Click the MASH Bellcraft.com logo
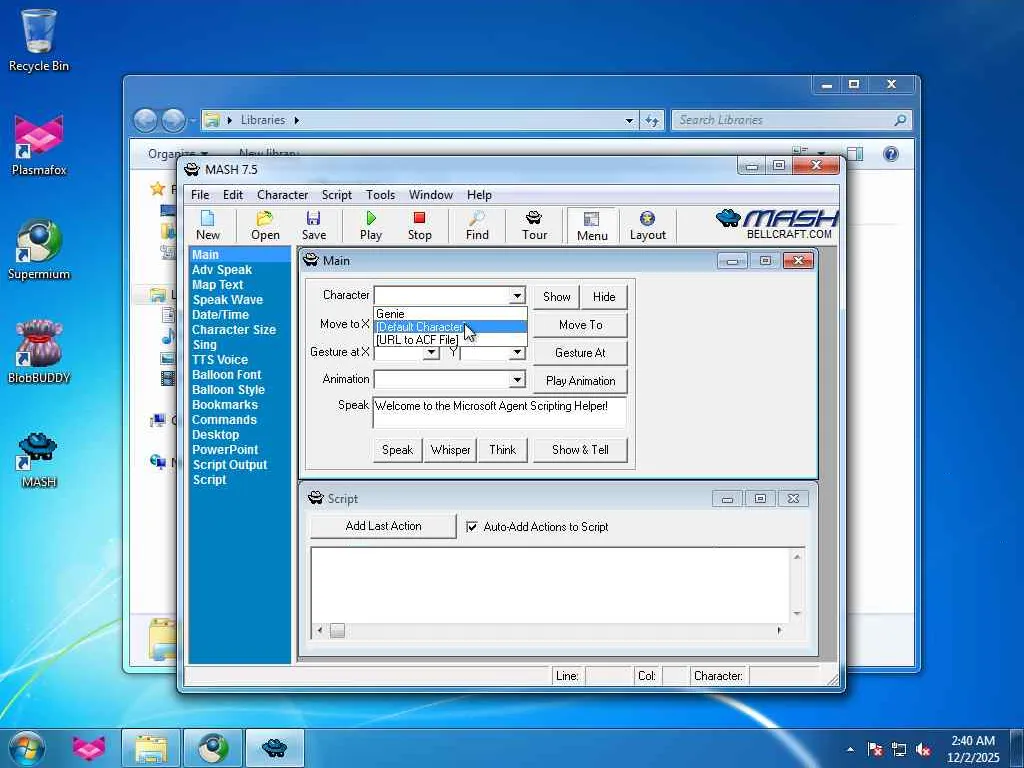This screenshot has width=1024, height=768. [777, 225]
